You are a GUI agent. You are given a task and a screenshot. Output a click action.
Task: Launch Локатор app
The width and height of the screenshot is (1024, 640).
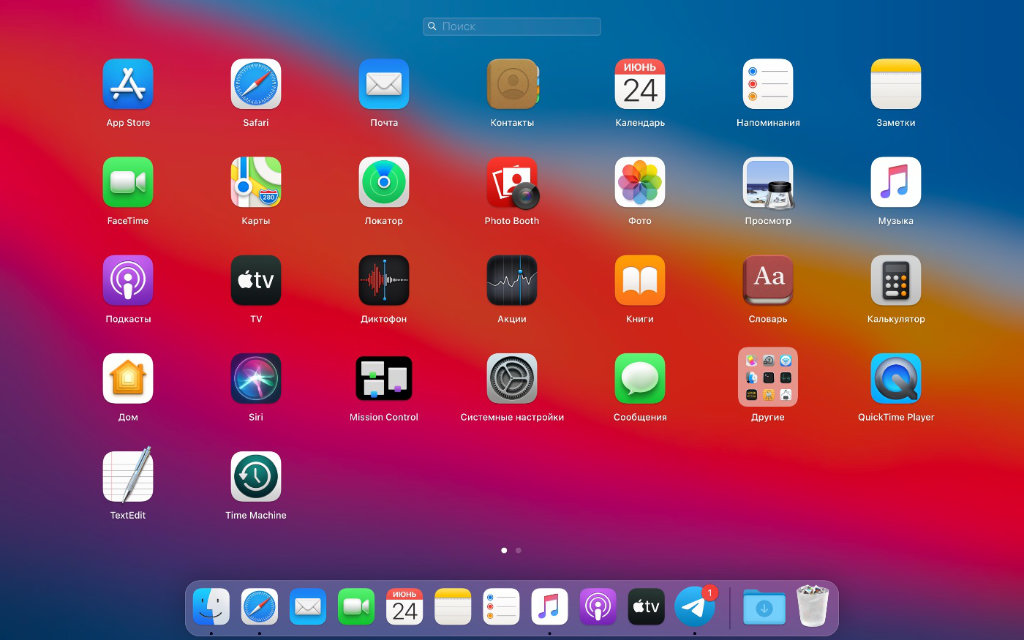[384, 182]
